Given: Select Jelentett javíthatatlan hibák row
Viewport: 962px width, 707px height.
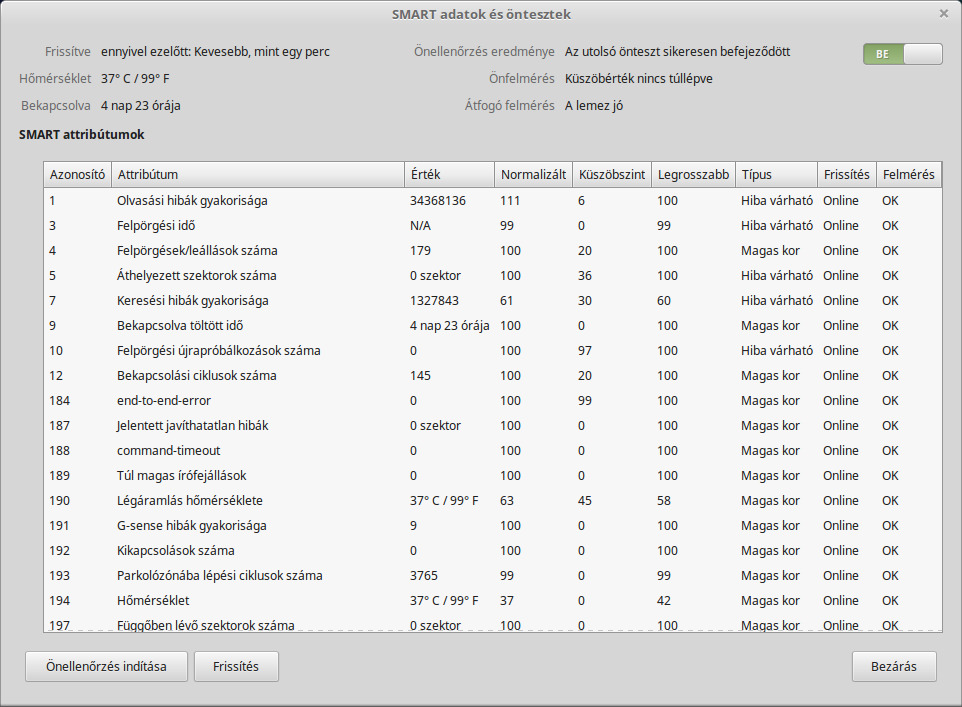Looking at the screenshot, I should coord(493,426).
